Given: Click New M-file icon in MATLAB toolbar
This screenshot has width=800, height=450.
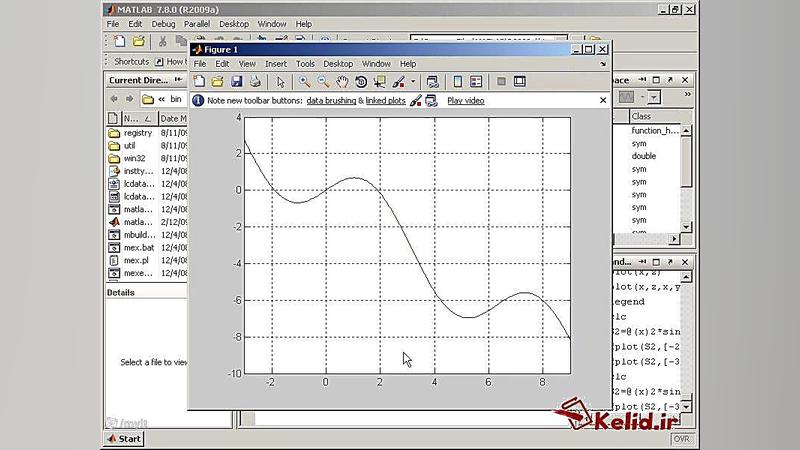Looking at the screenshot, I should tap(119, 41).
